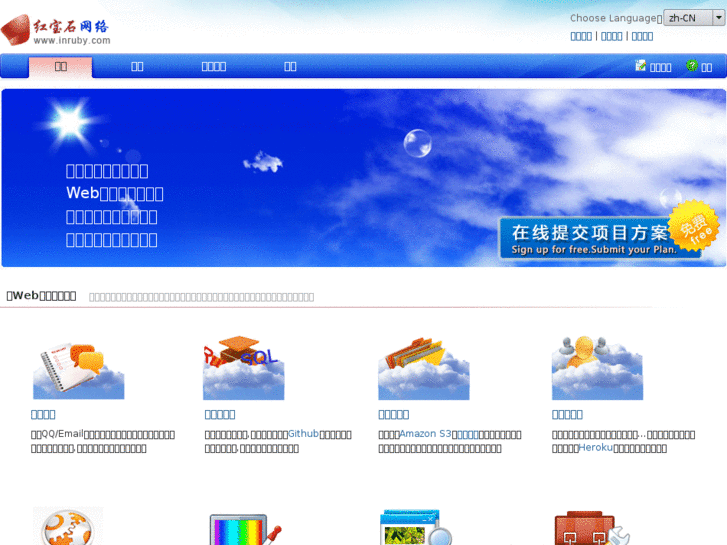
Task: Click the sign up free submit plan banner
Action: (600, 238)
